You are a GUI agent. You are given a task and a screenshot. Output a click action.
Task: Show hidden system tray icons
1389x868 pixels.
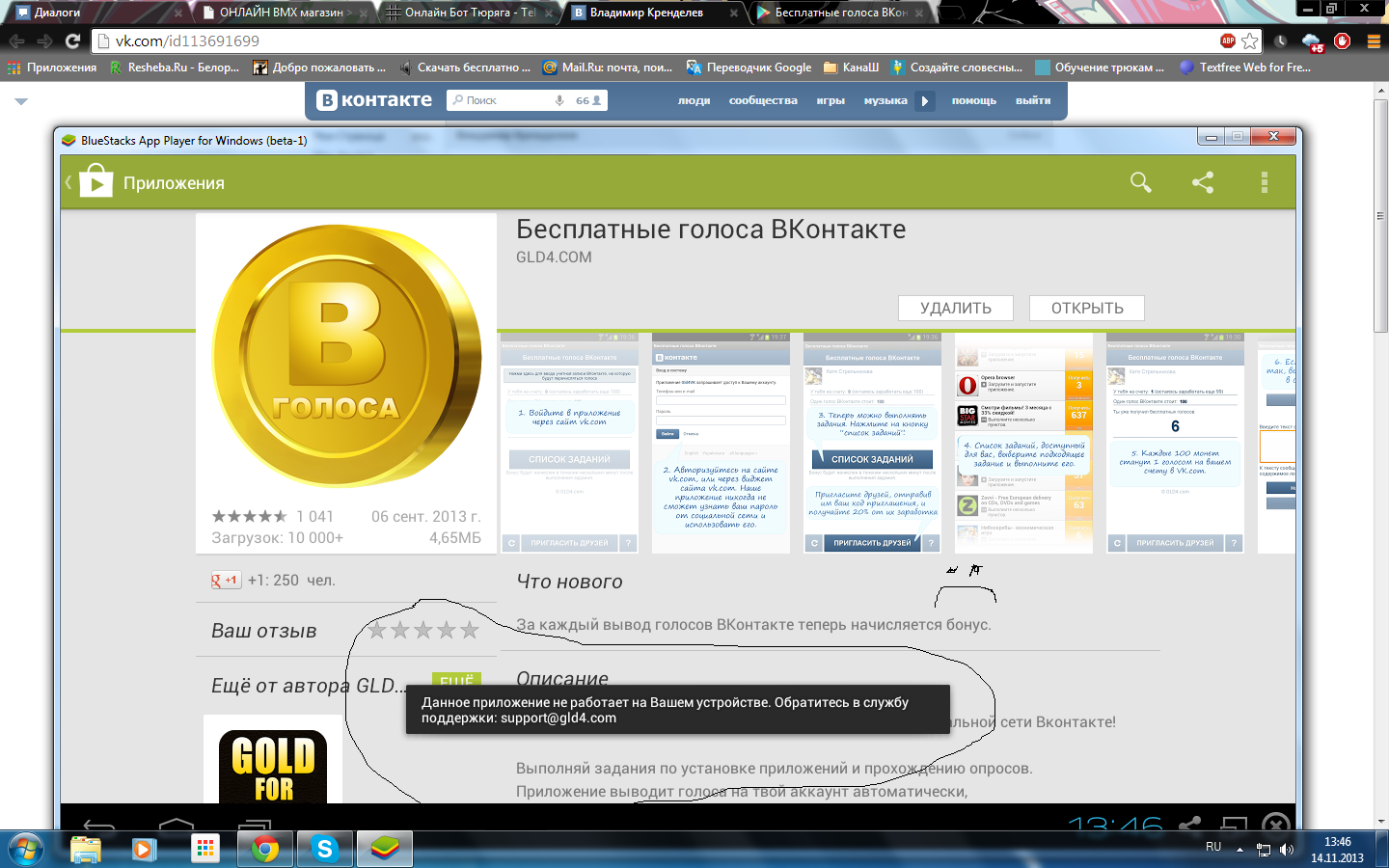click(1240, 849)
